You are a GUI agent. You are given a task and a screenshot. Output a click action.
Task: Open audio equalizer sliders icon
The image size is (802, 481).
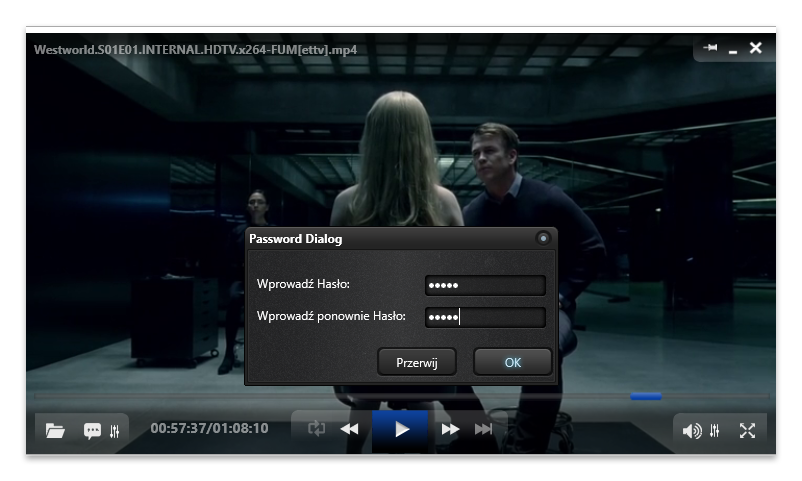715,431
